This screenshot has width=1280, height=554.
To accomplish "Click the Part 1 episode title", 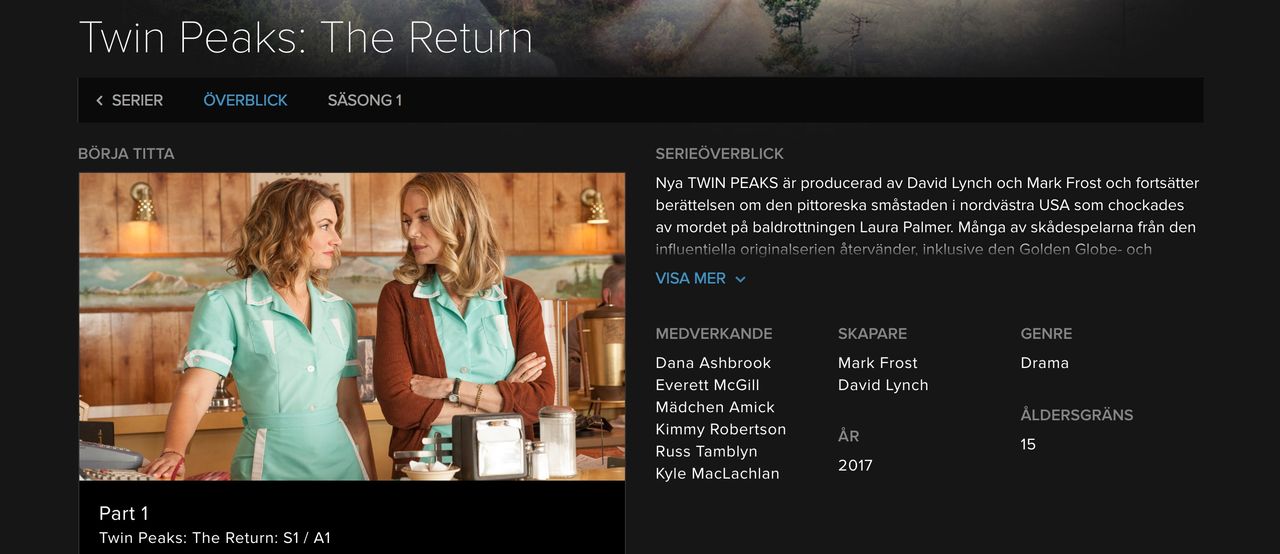I will pos(124,513).
